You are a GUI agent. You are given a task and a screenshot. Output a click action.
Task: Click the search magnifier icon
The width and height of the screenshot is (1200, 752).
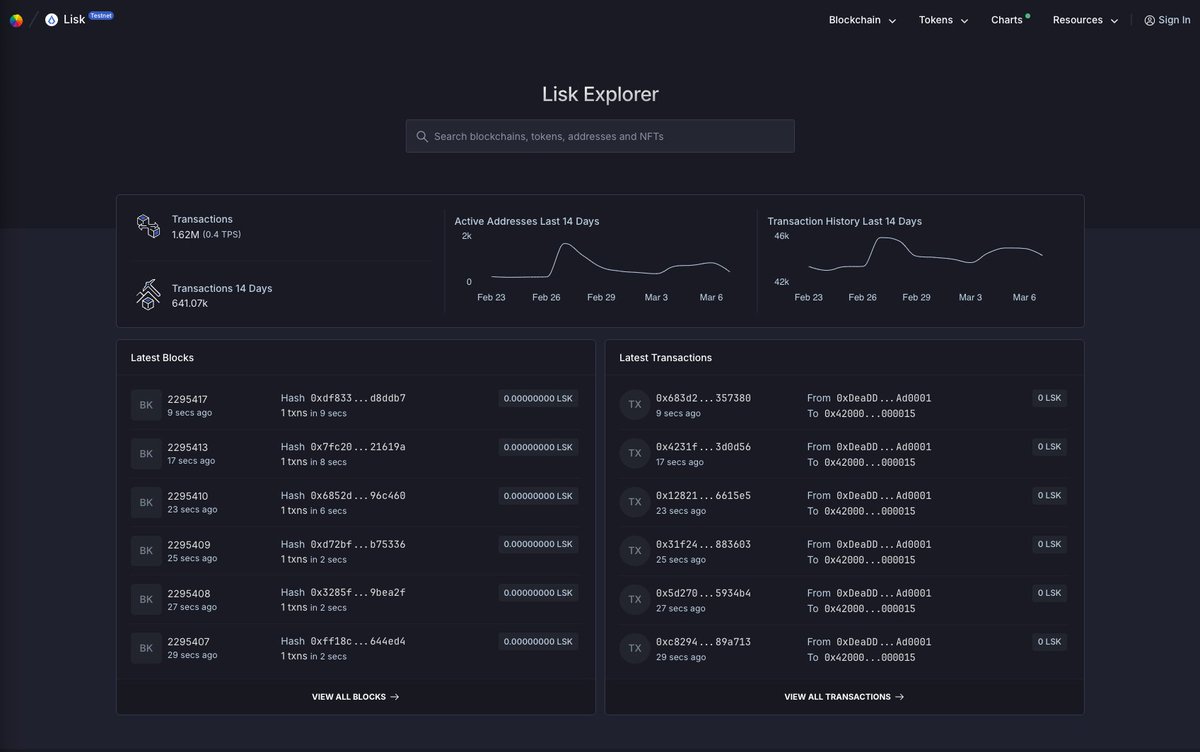click(422, 136)
